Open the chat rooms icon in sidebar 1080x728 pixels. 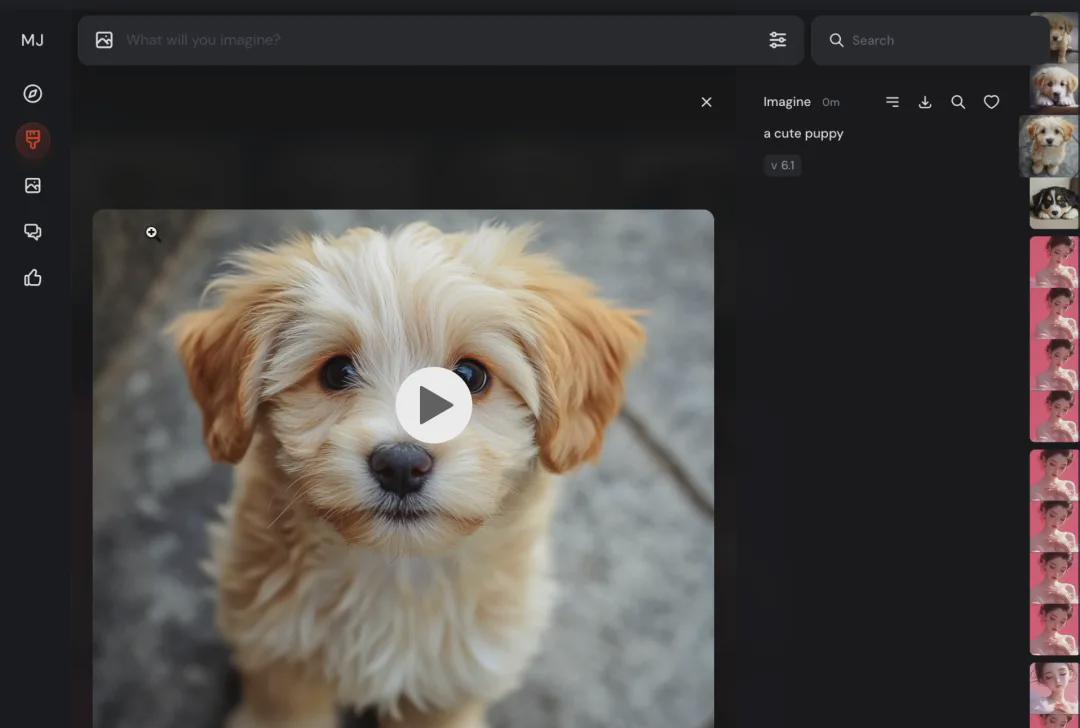(x=32, y=231)
